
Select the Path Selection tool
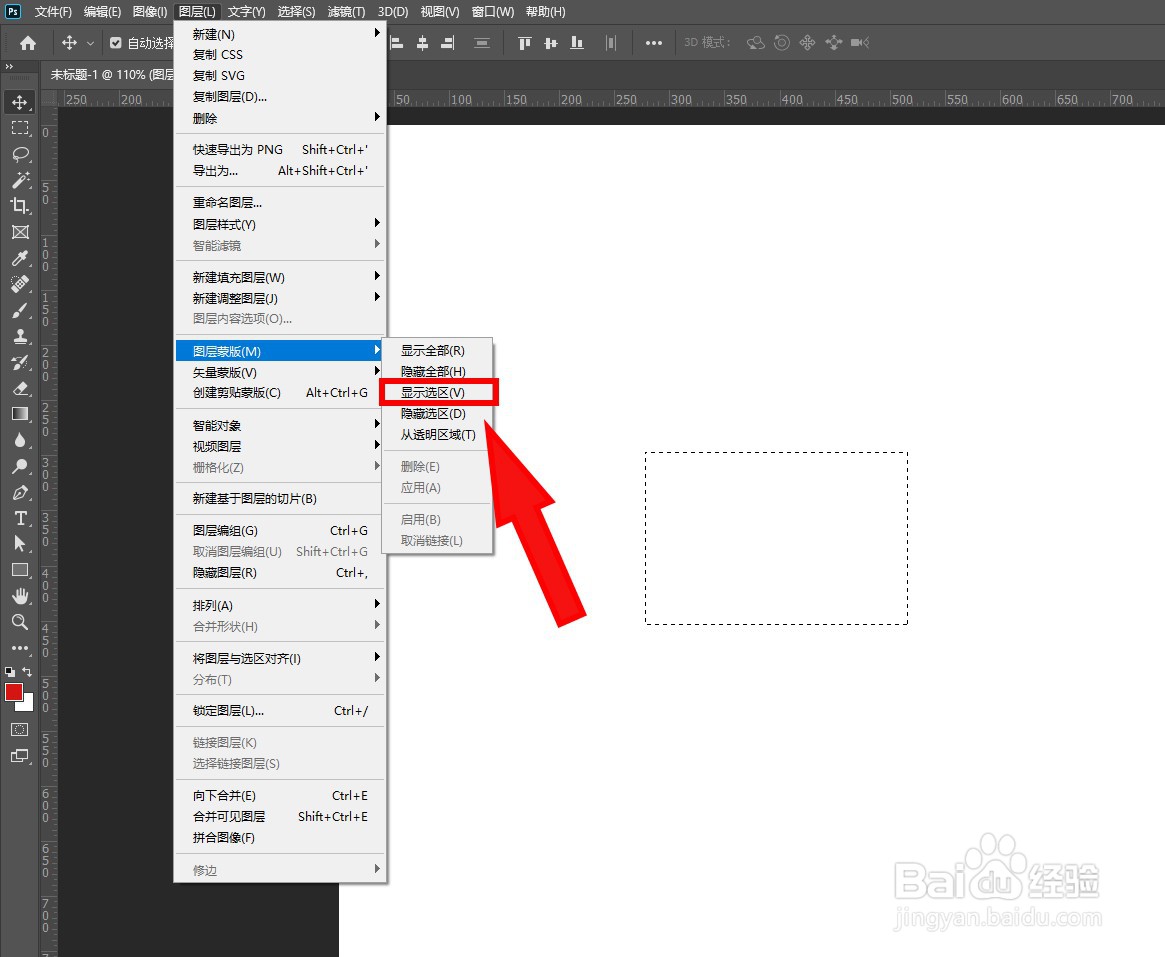coord(20,544)
